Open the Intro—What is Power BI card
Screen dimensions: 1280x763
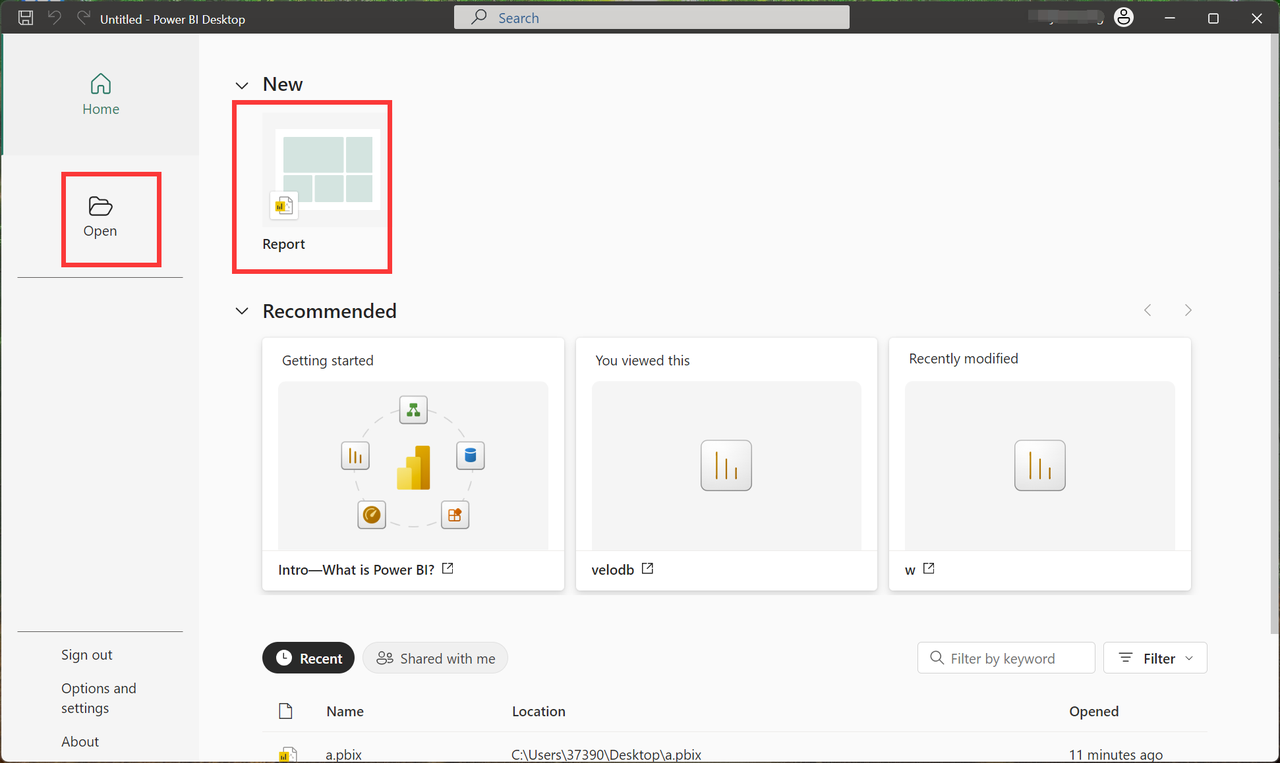tap(412, 465)
